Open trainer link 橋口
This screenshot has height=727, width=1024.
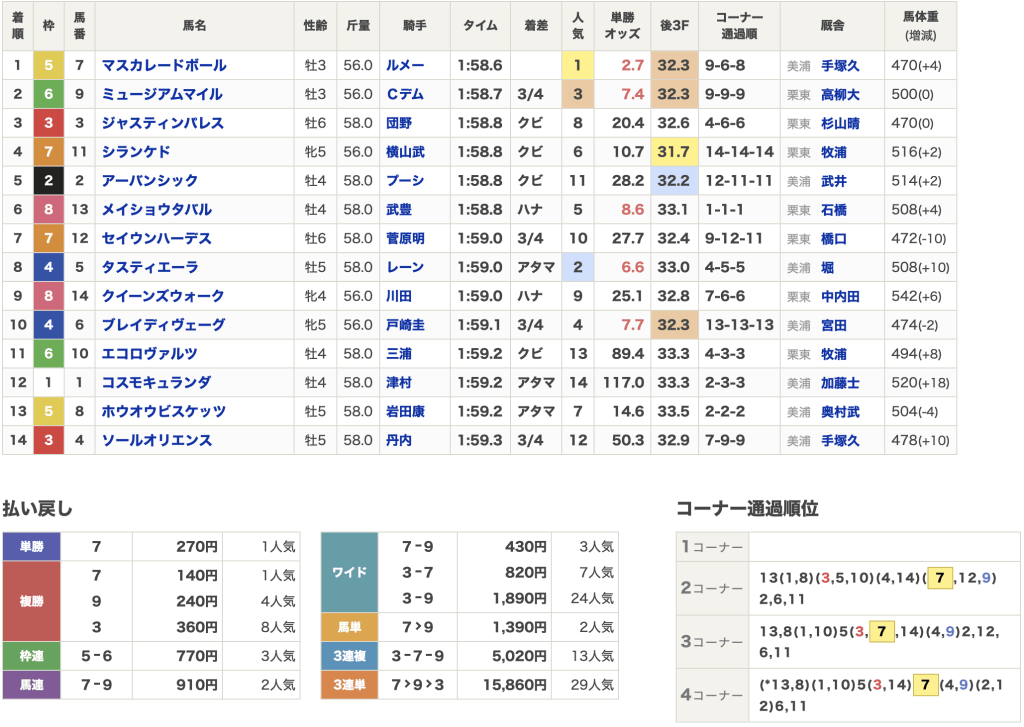coord(834,238)
